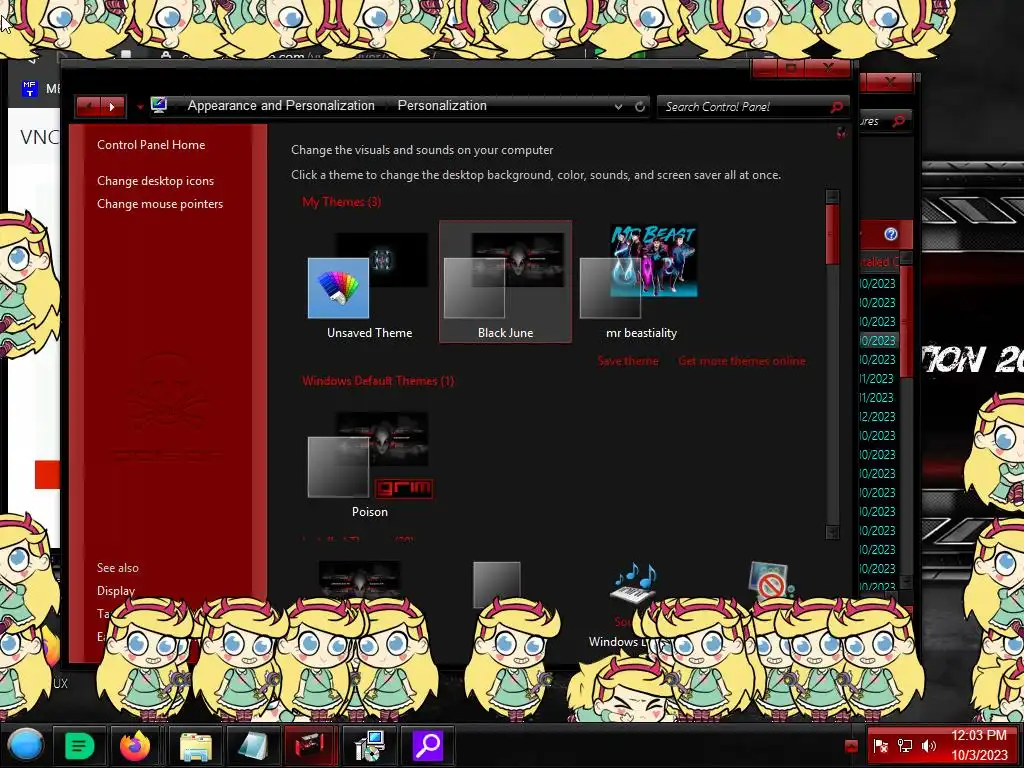Select the Black June theme
Screen dimensions: 1024x768
click(x=505, y=281)
